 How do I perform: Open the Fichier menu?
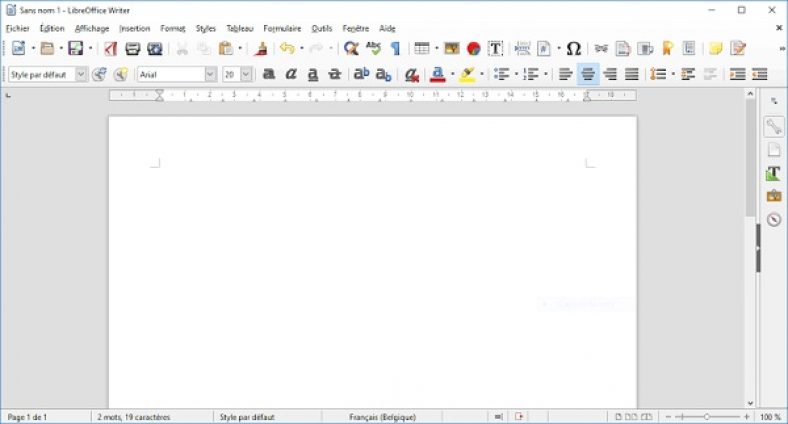18,29
